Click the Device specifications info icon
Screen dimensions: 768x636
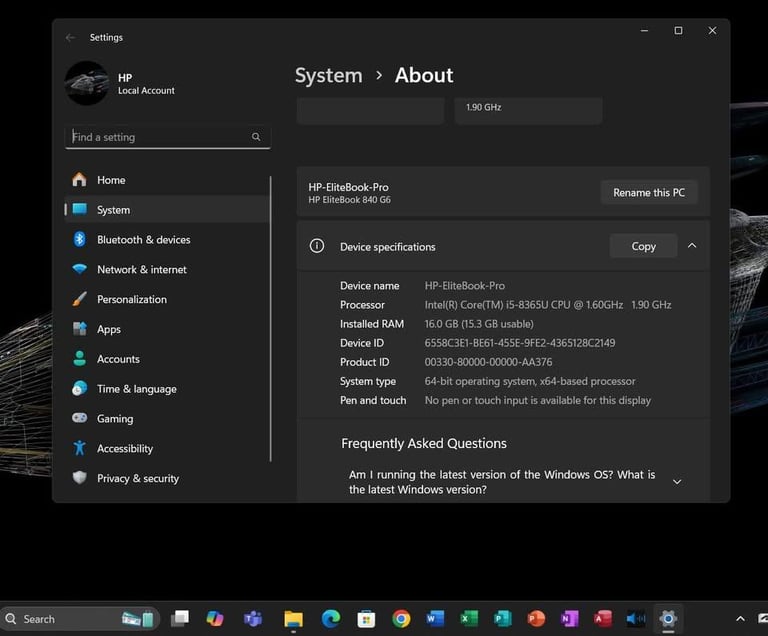pyautogui.click(x=317, y=246)
